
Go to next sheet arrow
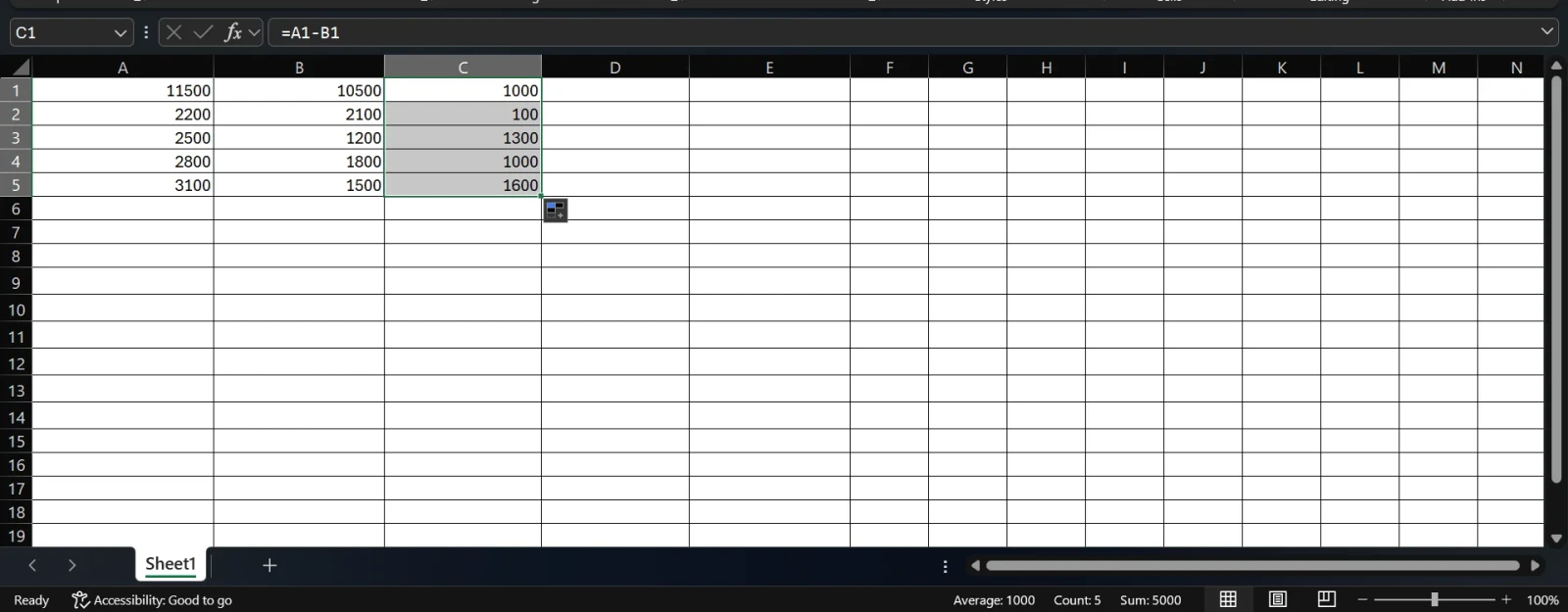pyautogui.click(x=72, y=565)
